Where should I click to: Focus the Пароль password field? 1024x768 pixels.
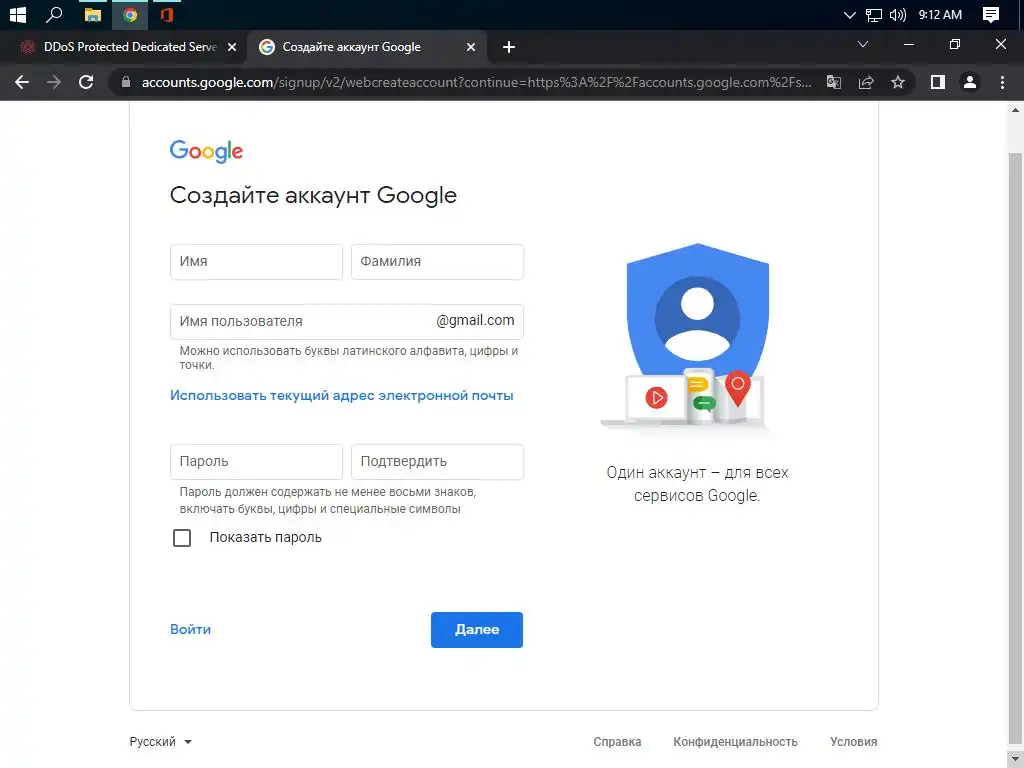point(256,462)
